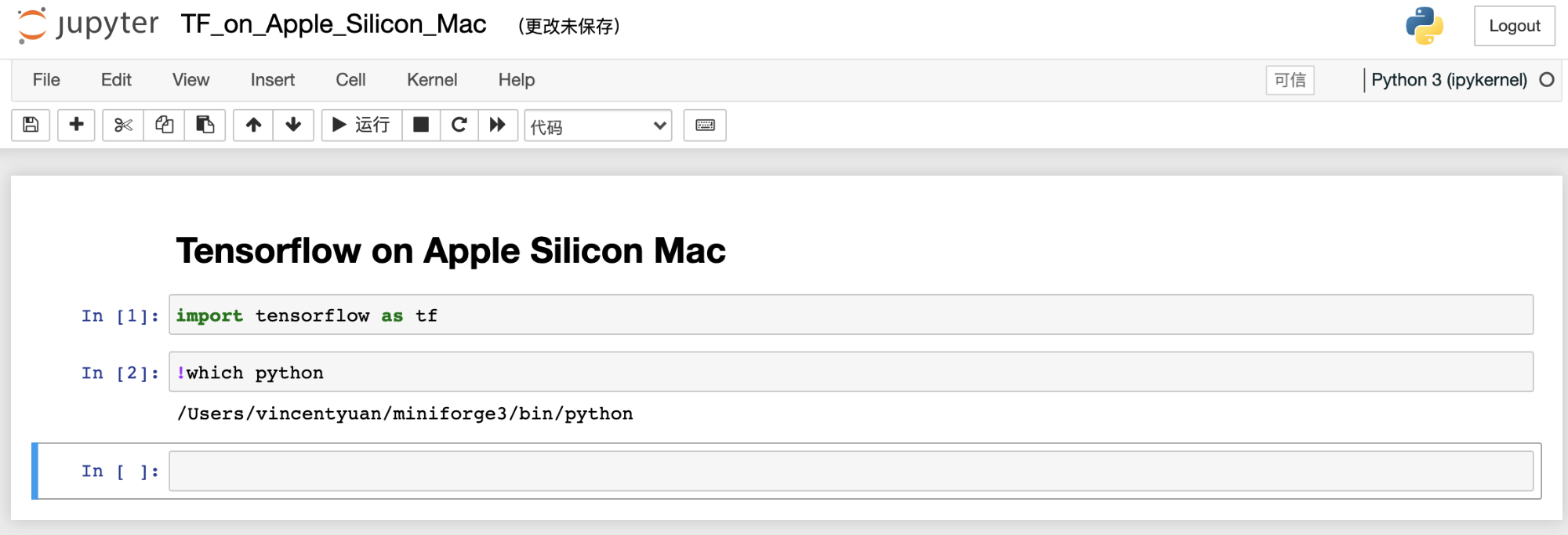Copy selected cells icon

(x=164, y=125)
